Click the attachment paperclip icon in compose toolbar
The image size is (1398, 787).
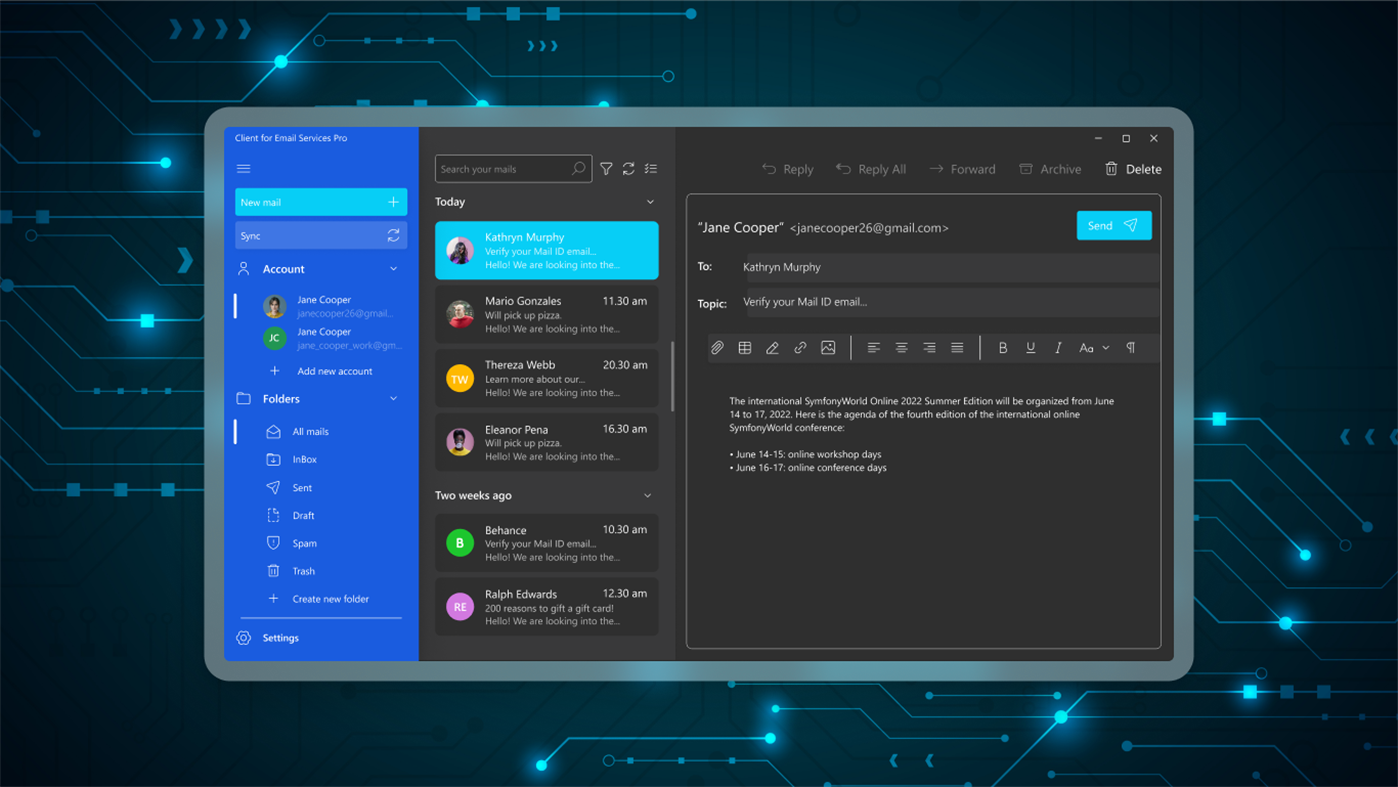717,347
